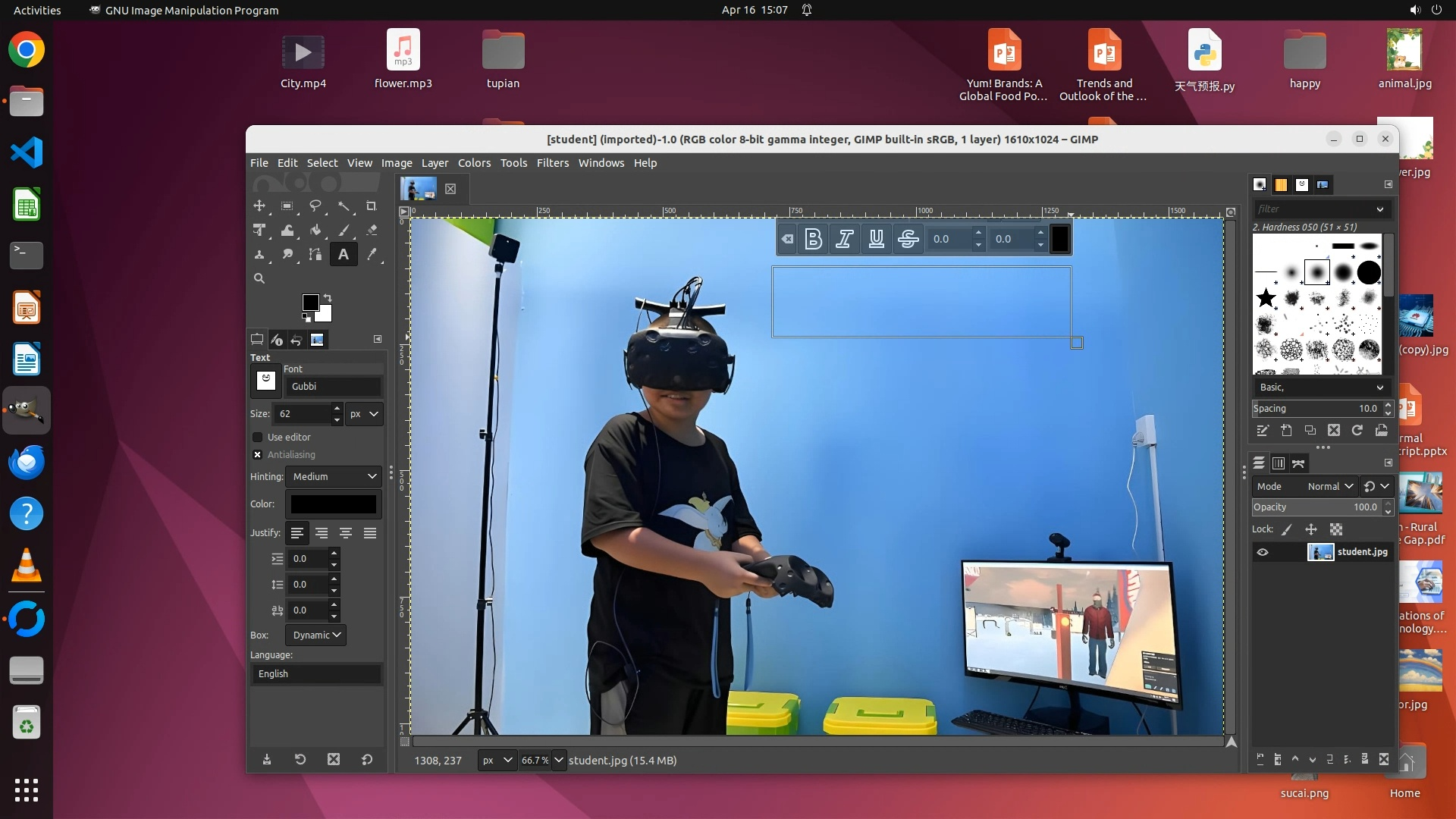Select the Eraser tool
This screenshot has height=819, width=1456.
tap(372, 231)
